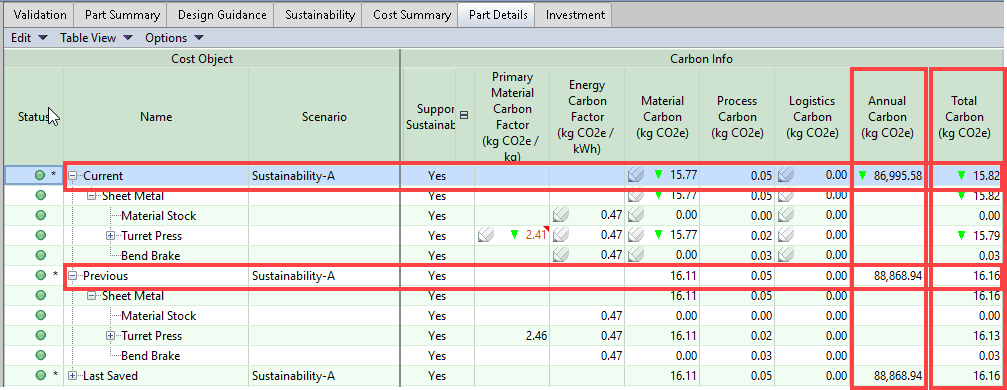1007x390 pixels.
Task: Switch to the Cost Summary tab
Action: click(411, 15)
